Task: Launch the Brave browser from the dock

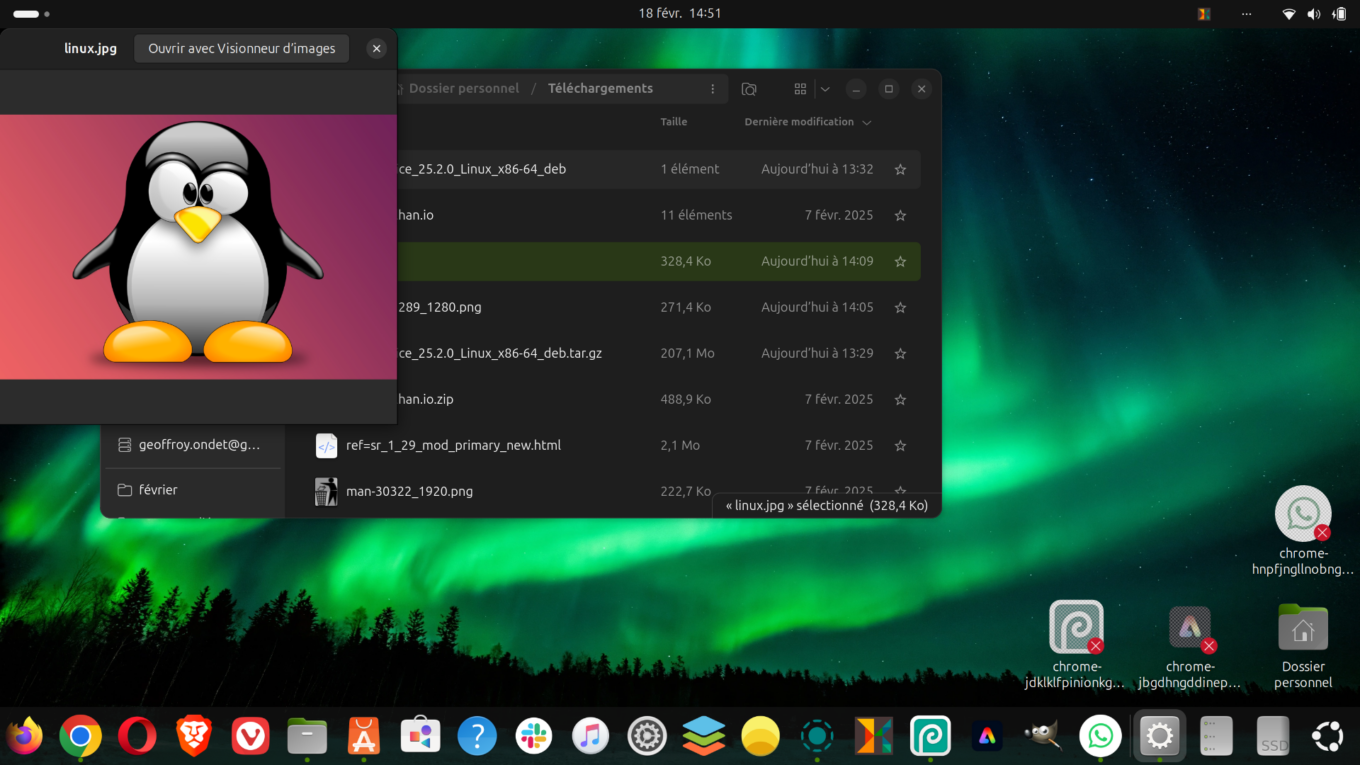Action: pos(194,737)
